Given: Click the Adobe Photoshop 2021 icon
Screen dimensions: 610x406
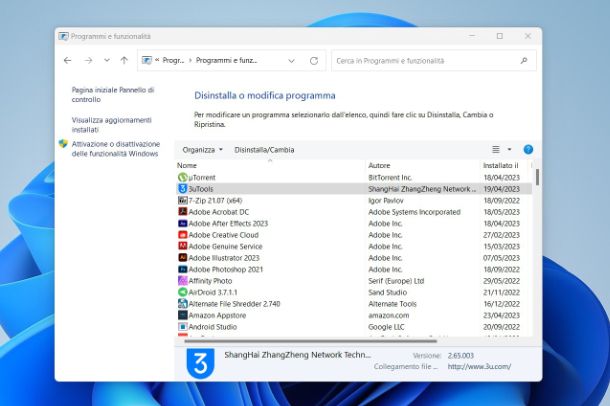Looking at the screenshot, I should 182,269.
